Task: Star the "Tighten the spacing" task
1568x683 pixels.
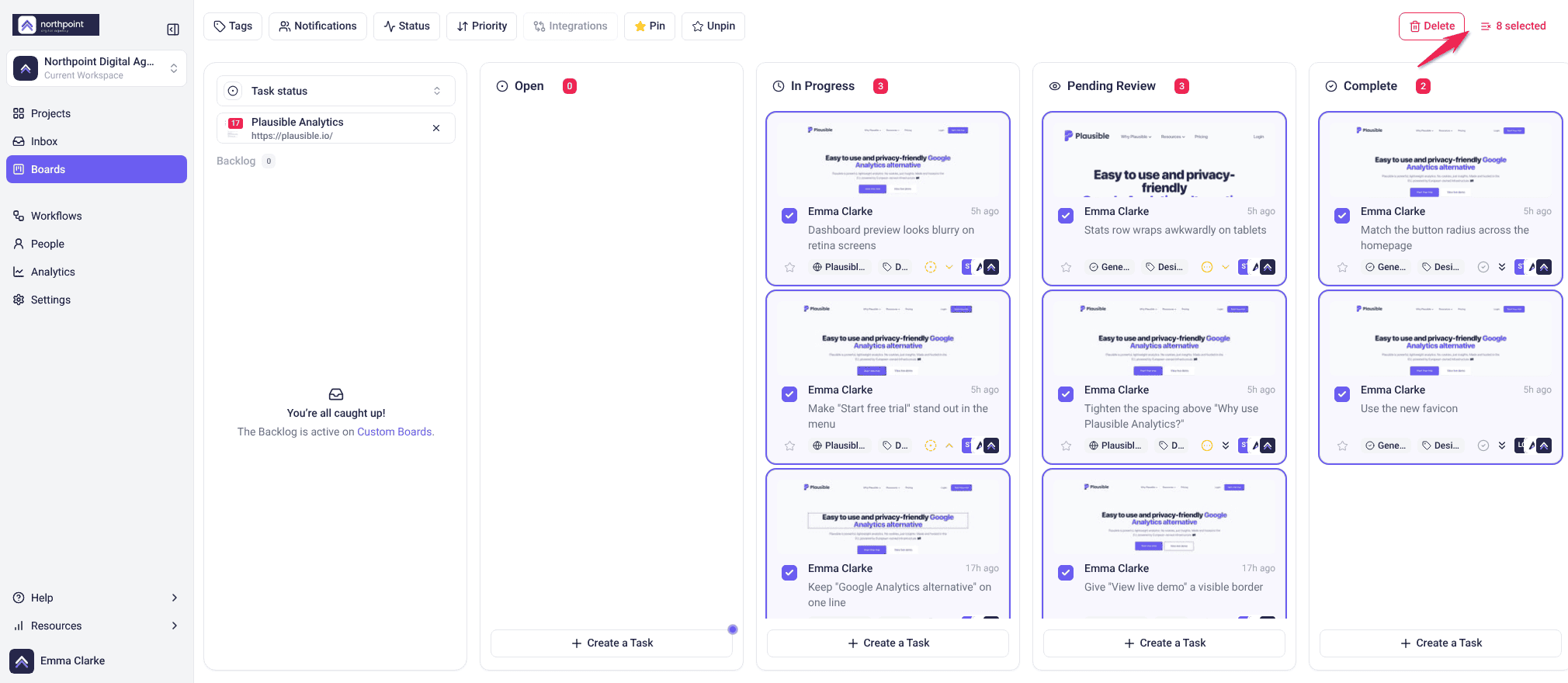Action: pos(1066,446)
